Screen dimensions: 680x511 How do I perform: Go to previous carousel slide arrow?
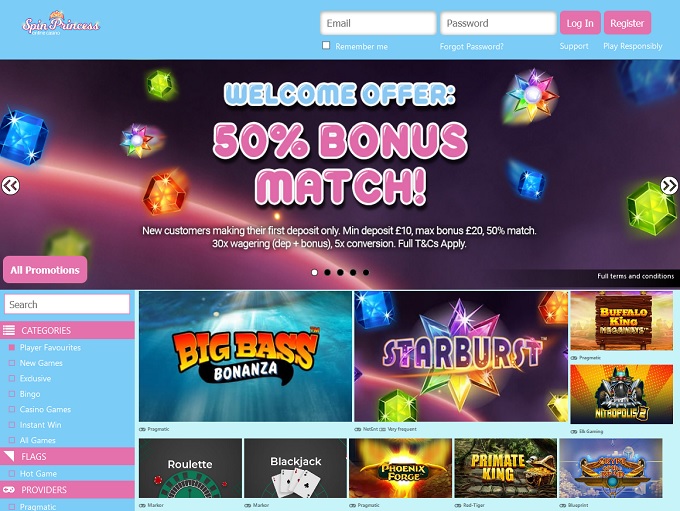point(10,186)
